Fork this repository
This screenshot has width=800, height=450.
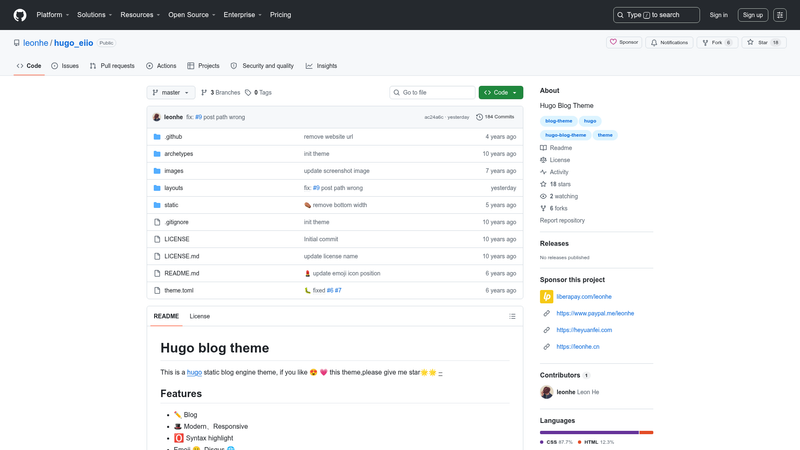[717, 42]
